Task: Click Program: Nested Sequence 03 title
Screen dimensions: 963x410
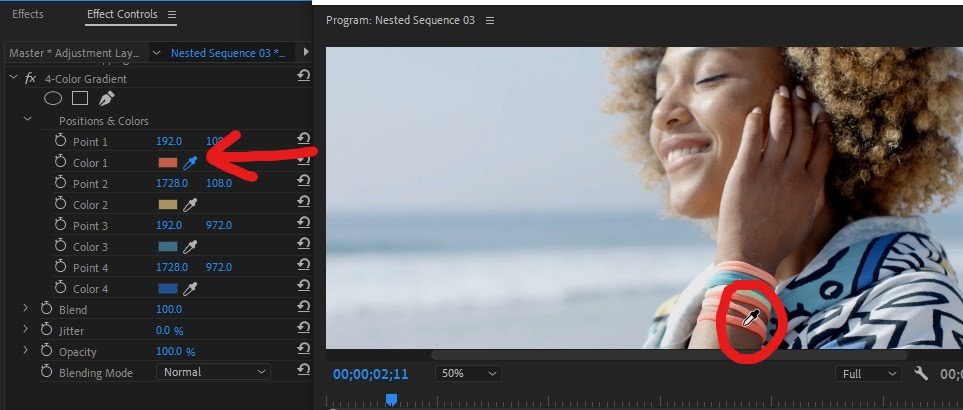Action: pos(400,20)
